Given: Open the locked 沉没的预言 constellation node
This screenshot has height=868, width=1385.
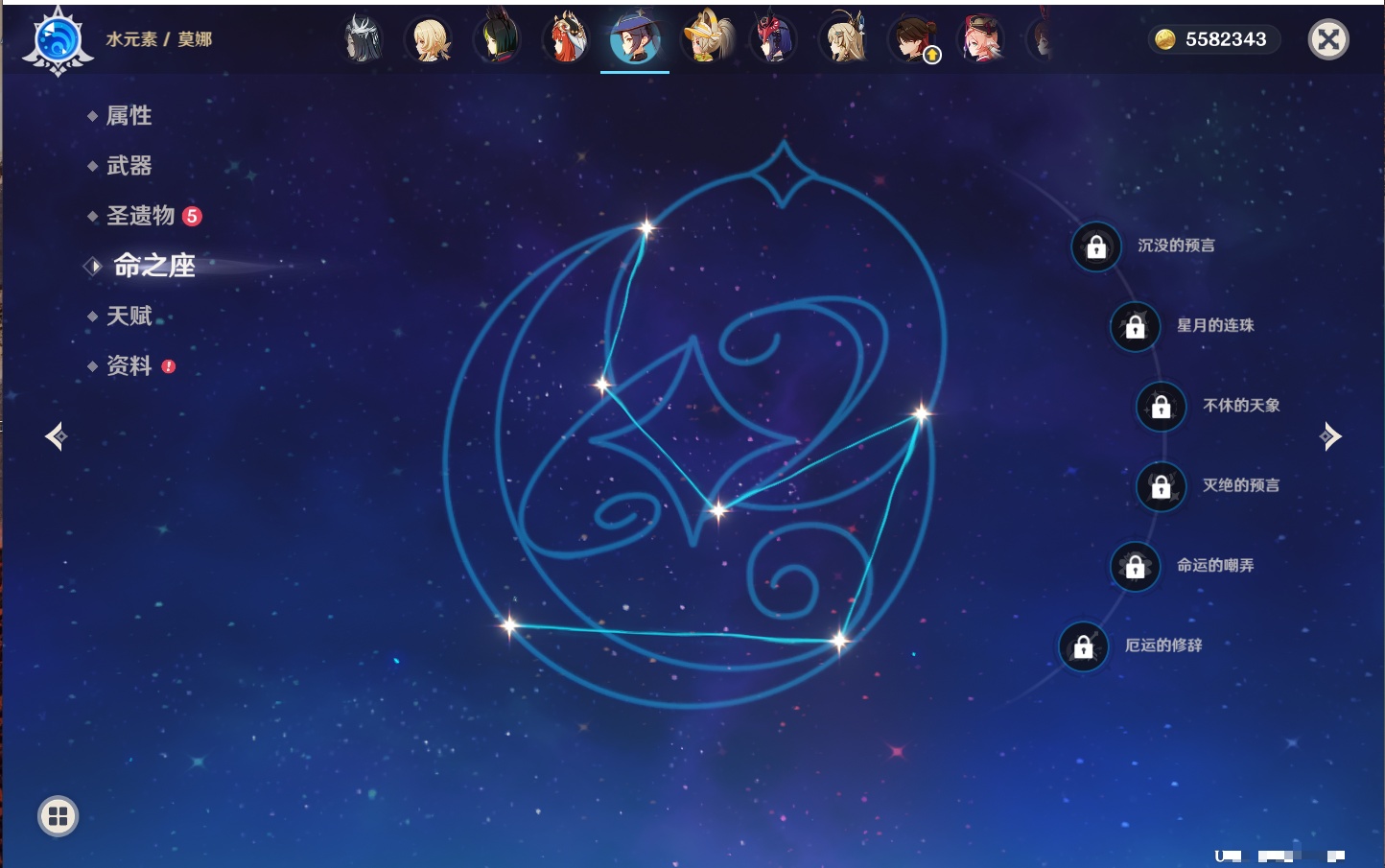Looking at the screenshot, I should coord(1096,246).
